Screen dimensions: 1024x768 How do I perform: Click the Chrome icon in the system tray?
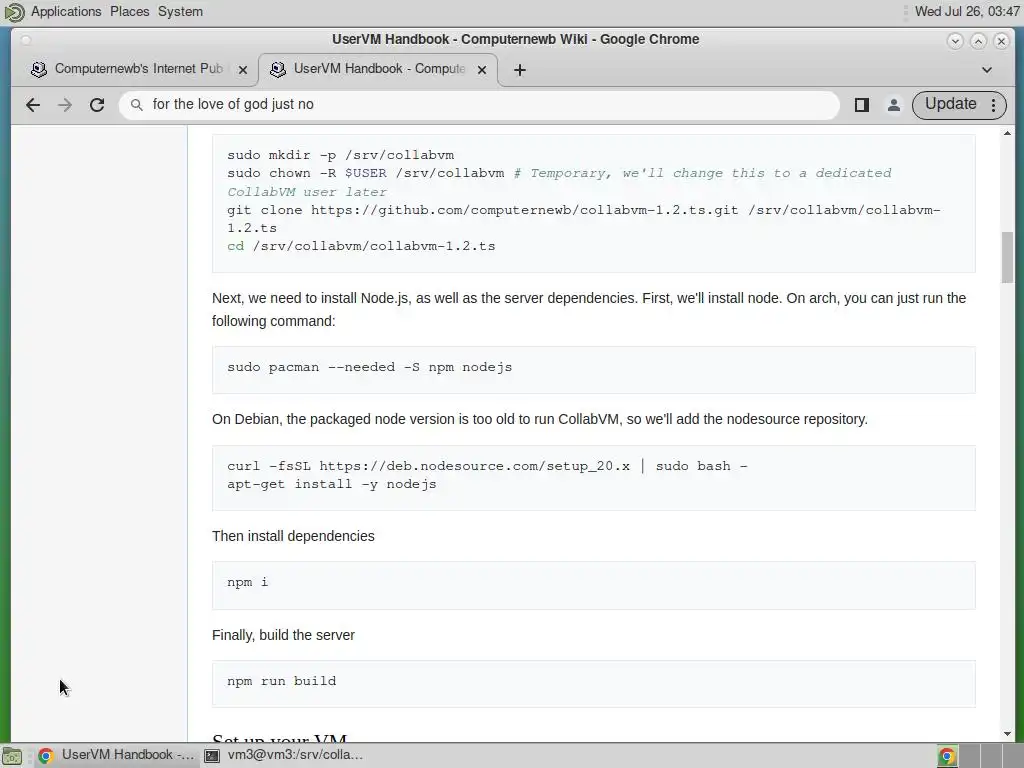tap(947, 756)
